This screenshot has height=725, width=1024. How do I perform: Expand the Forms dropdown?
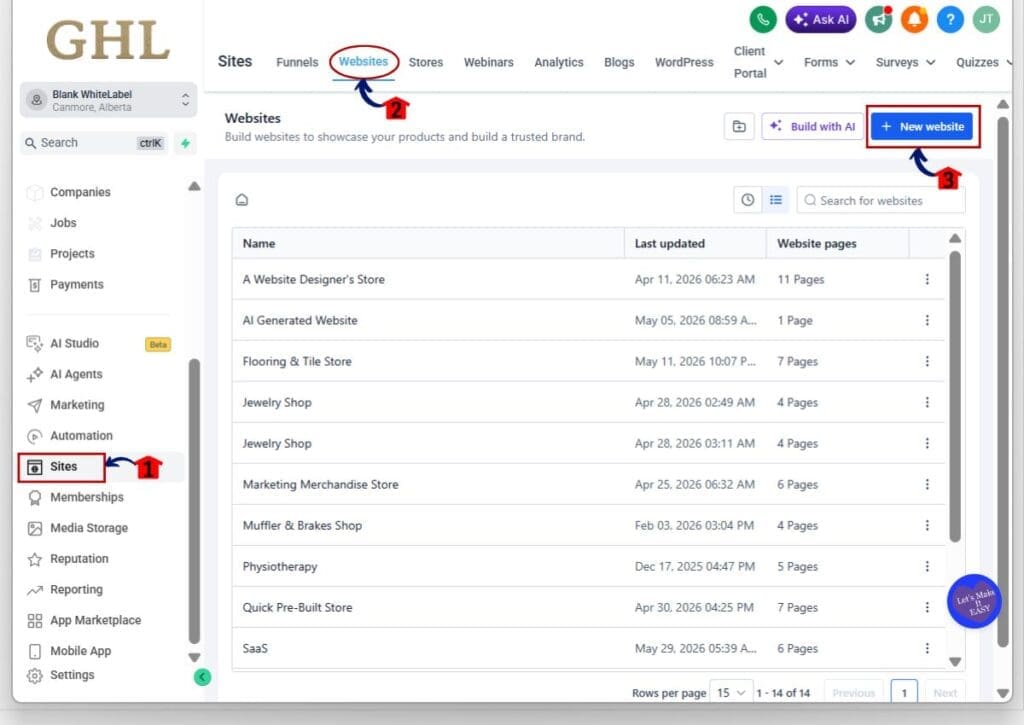point(829,62)
